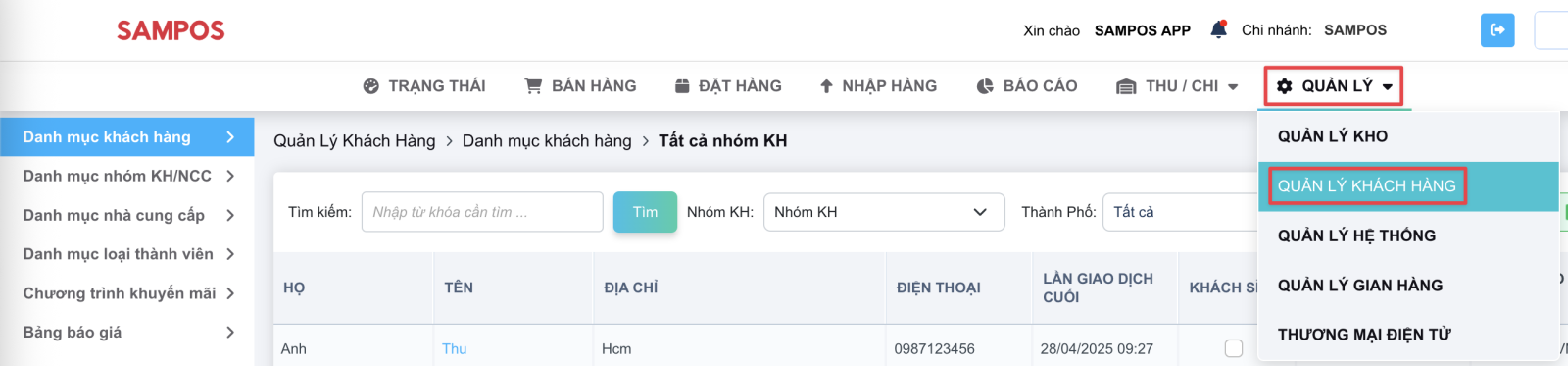
Task: Click the QUẢN LÝ gear icon
Action: click(1285, 86)
